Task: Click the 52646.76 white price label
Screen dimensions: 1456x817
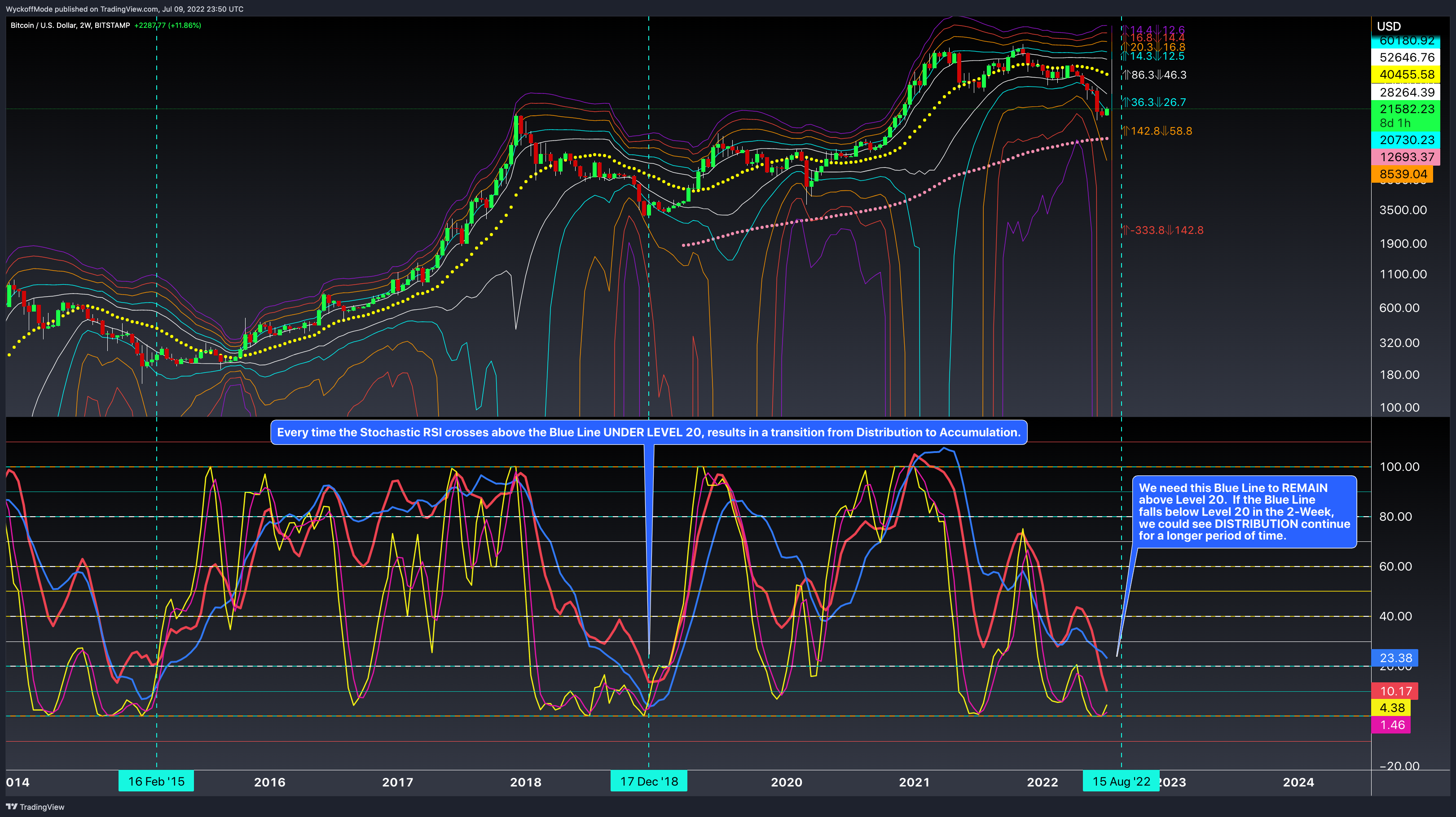Action: click(1406, 57)
